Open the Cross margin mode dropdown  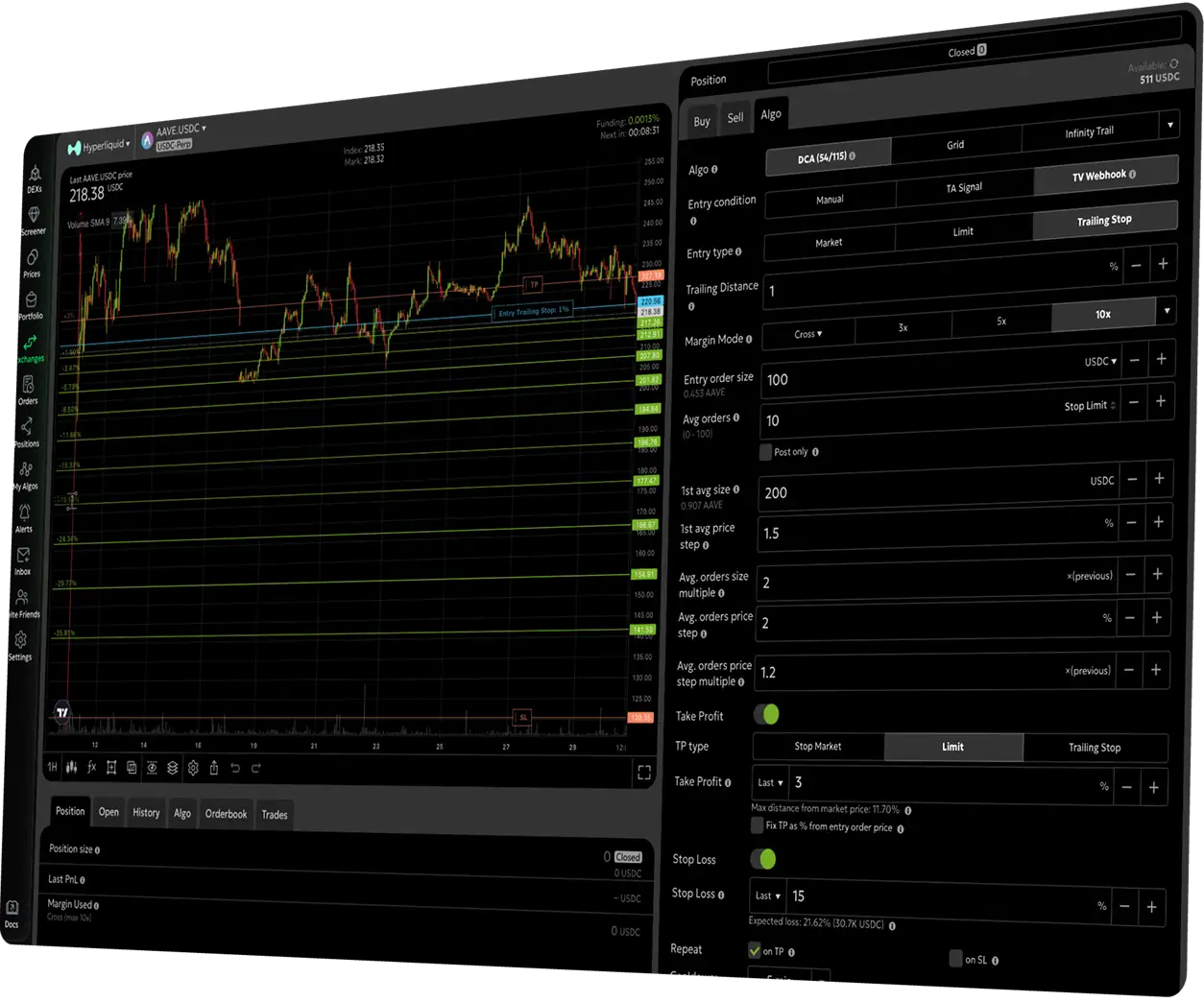coord(808,334)
